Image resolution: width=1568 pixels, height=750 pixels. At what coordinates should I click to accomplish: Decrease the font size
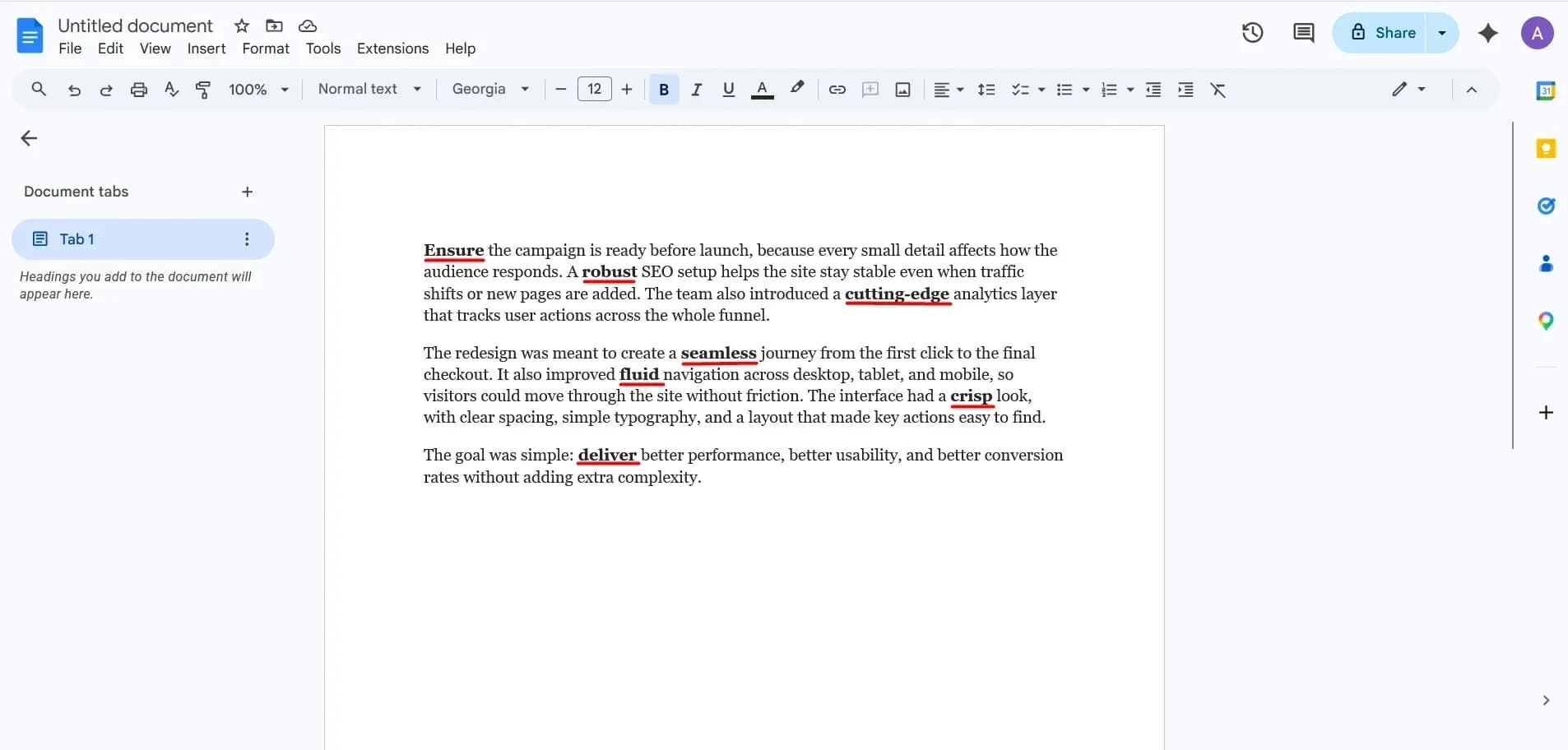(561, 90)
